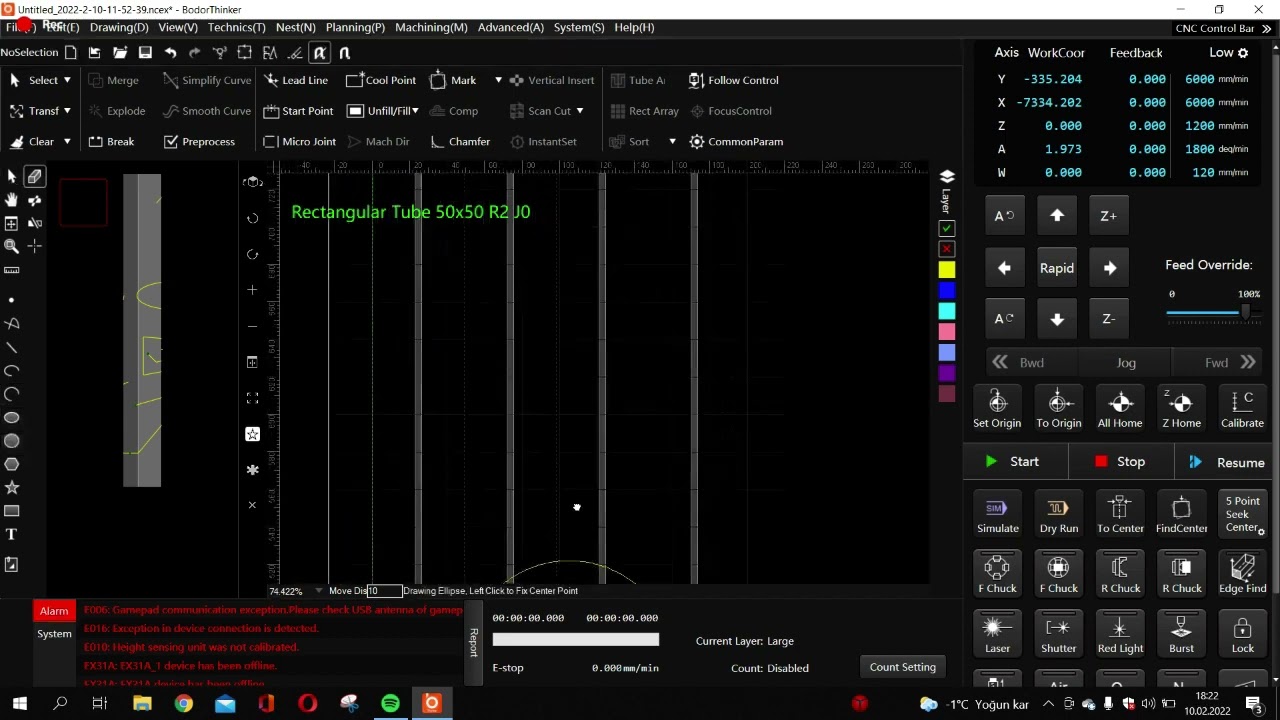1280x720 pixels.
Task: Click the Measure ruler tool
Action: [x=12, y=270]
